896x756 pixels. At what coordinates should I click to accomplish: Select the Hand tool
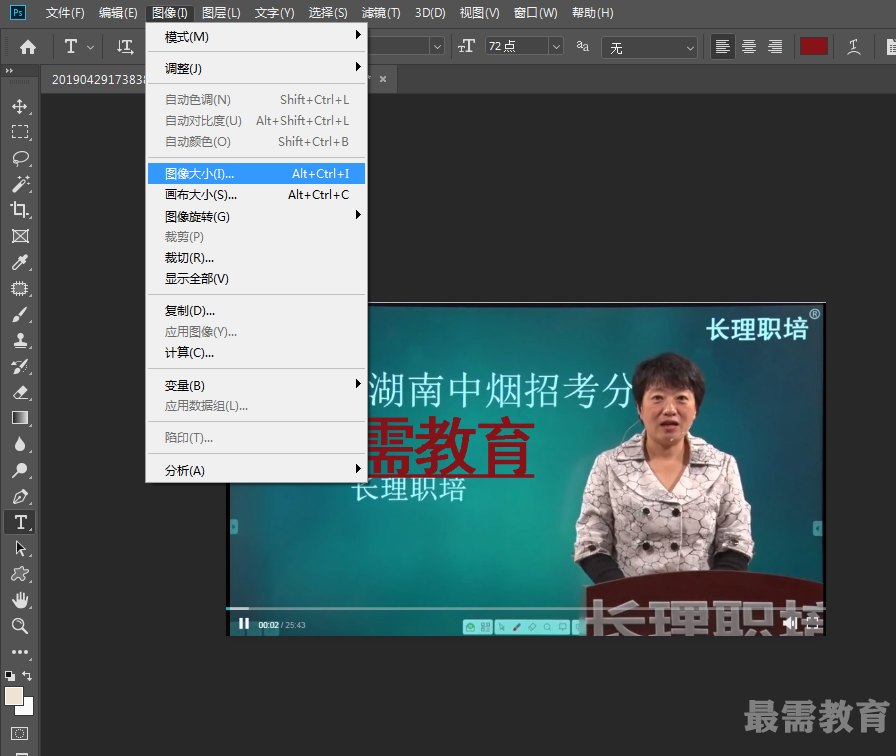click(20, 600)
